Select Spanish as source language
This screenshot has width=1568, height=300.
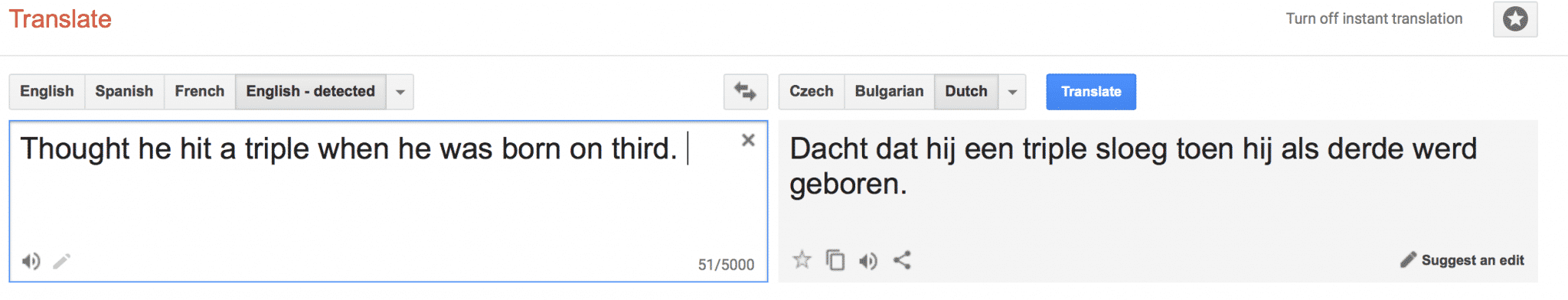tap(124, 92)
